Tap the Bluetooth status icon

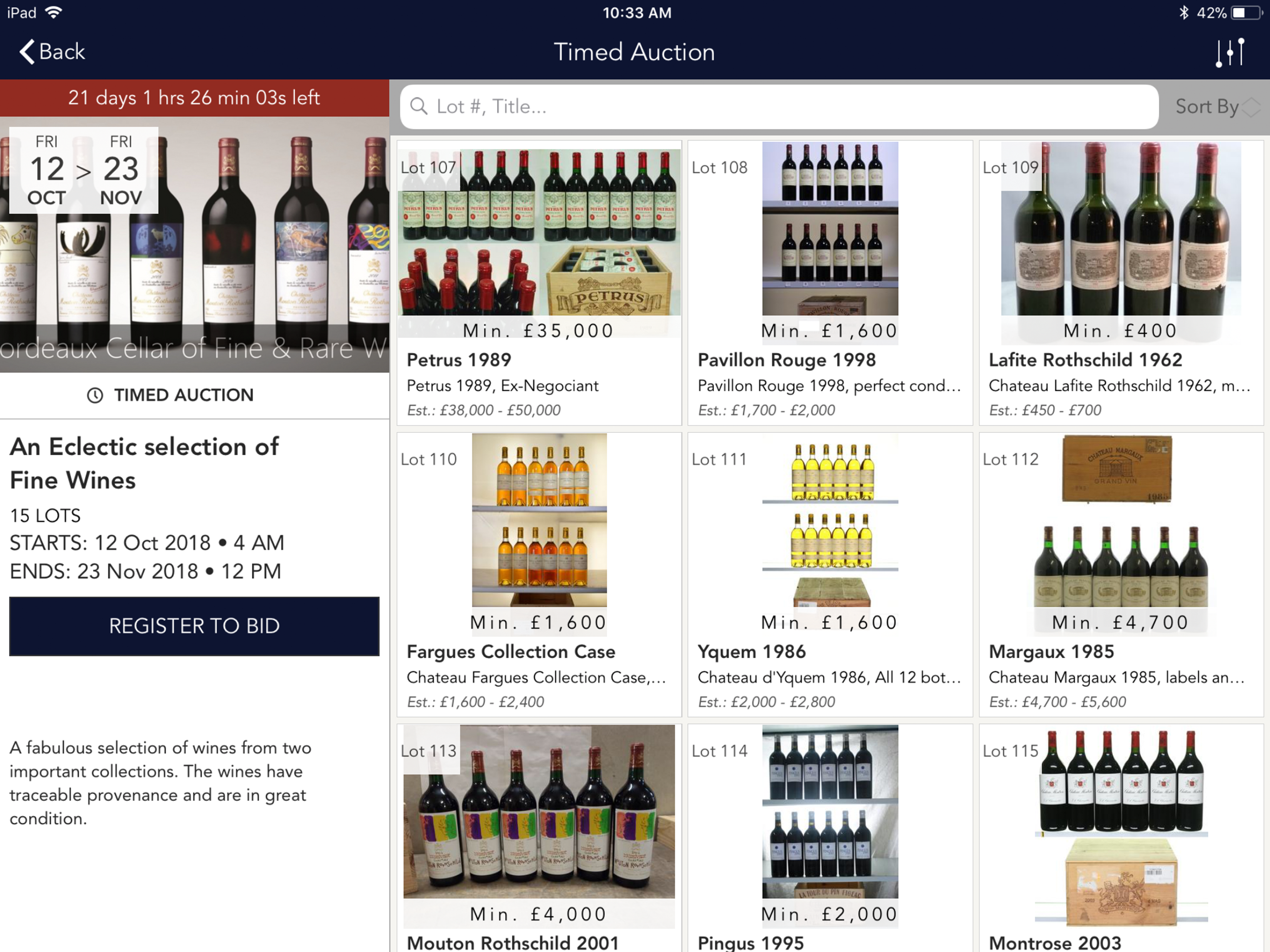tap(1184, 13)
